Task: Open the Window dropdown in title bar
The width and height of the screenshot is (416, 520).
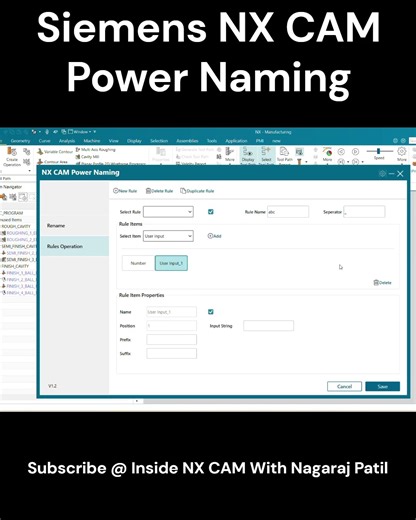Action: (x=82, y=132)
